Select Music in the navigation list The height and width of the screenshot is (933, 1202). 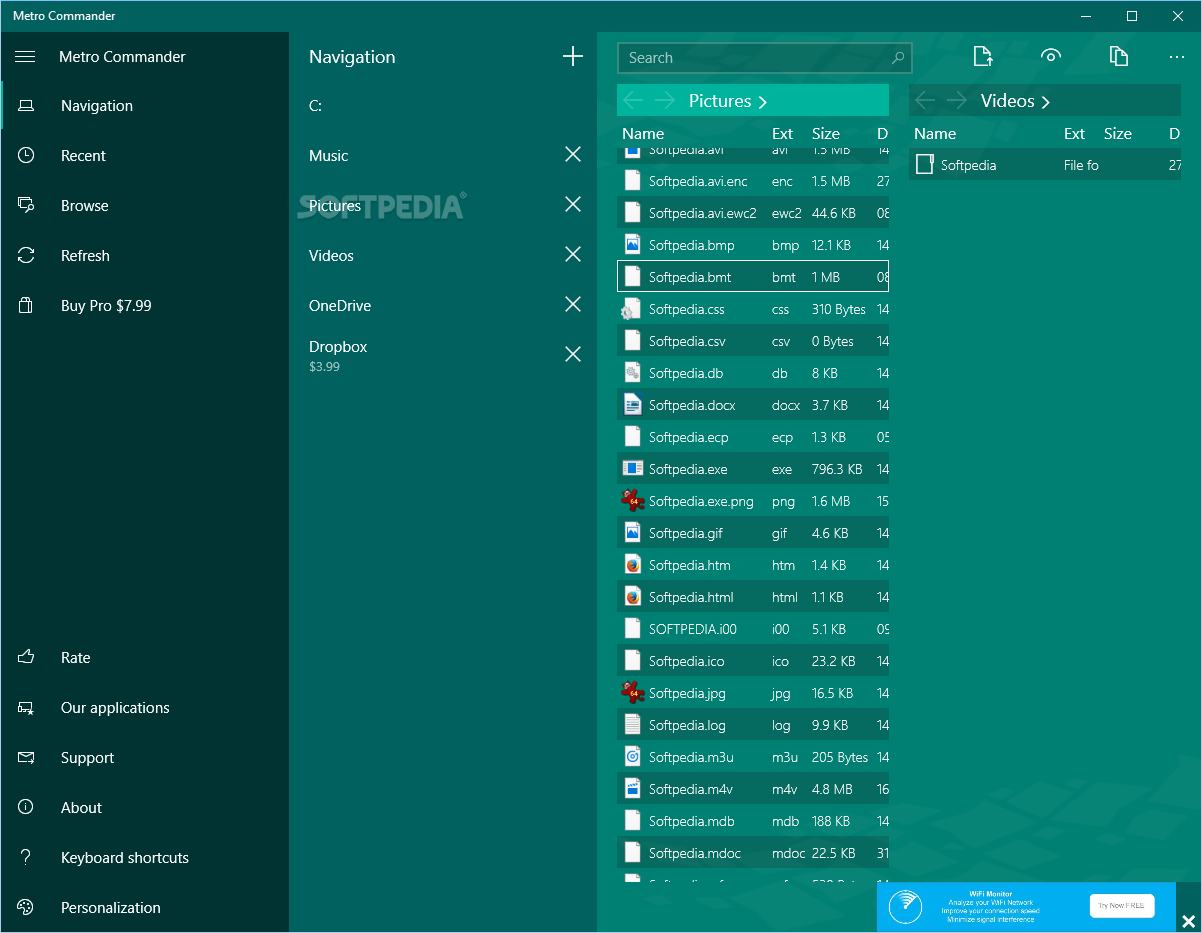click(329, 156)
